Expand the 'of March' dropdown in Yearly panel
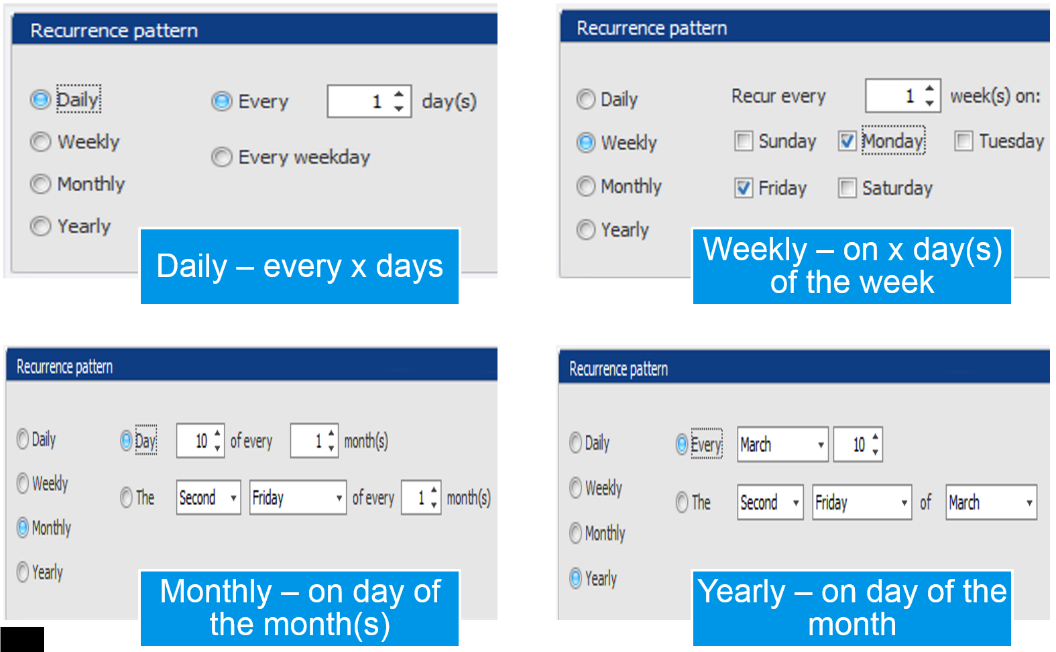The width and height of the screenshot is (1056, 652). tap(991, 502)
